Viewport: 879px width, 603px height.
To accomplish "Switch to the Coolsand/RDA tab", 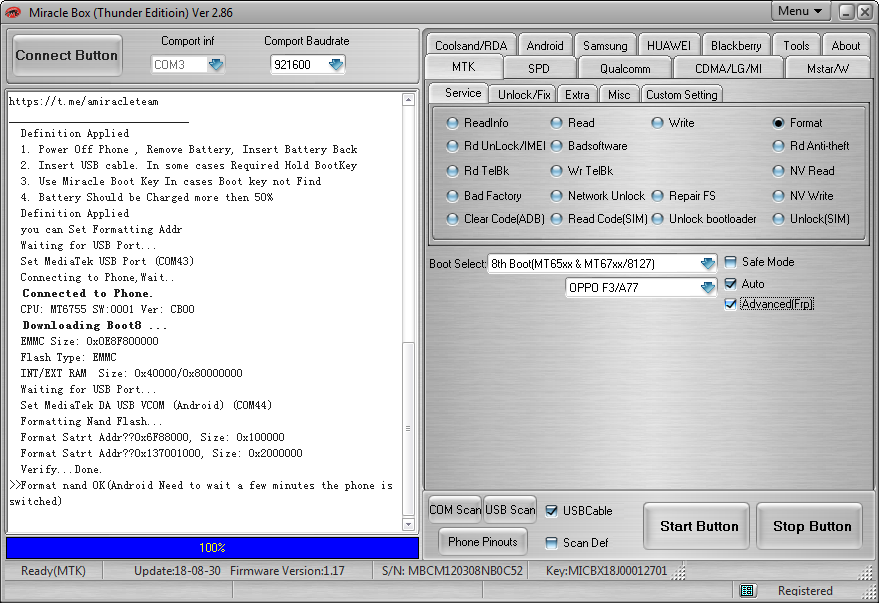I will point(471,45).
